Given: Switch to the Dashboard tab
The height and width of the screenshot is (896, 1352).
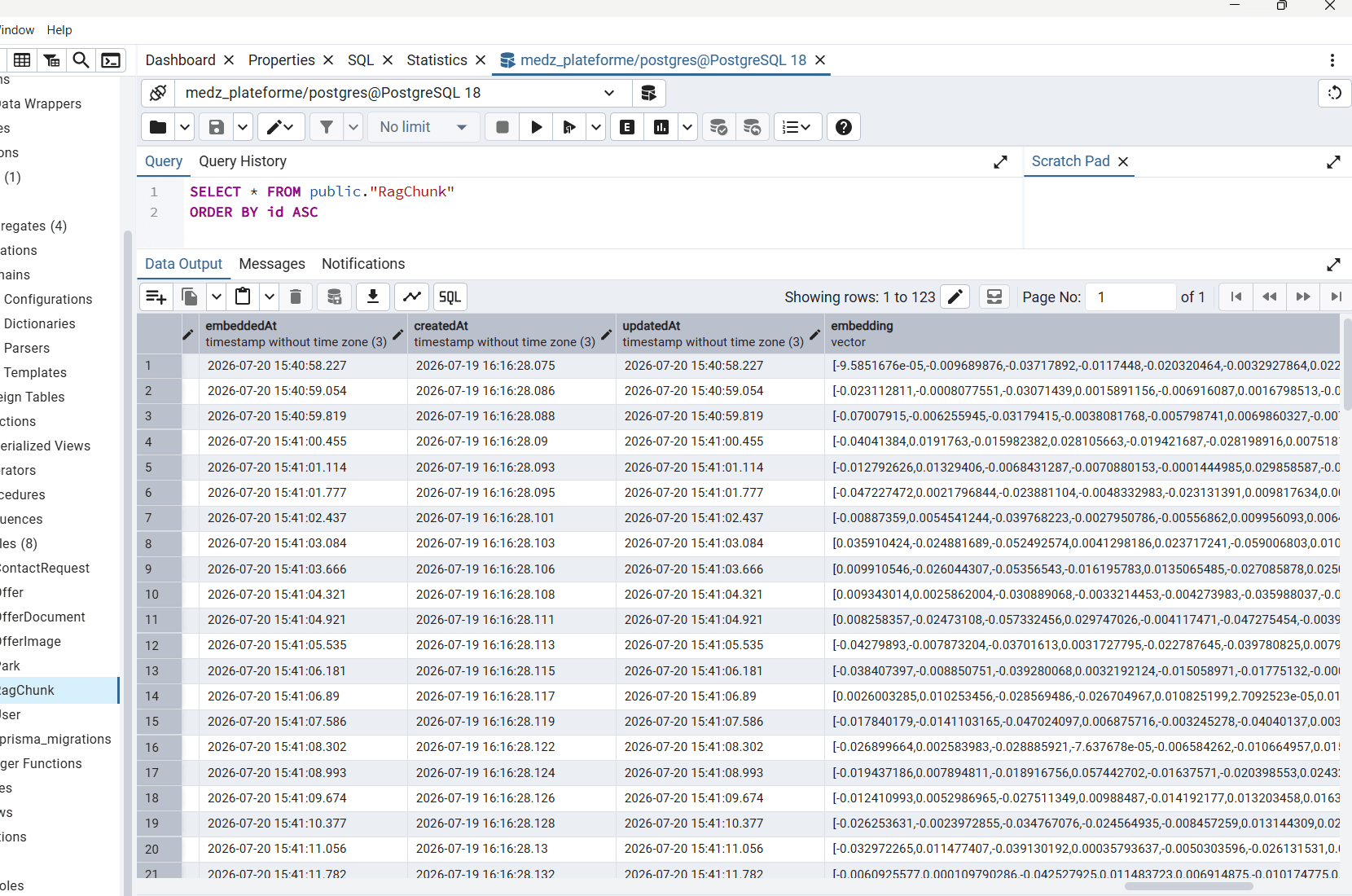Looking at the screenshot, I should (180, 60).
